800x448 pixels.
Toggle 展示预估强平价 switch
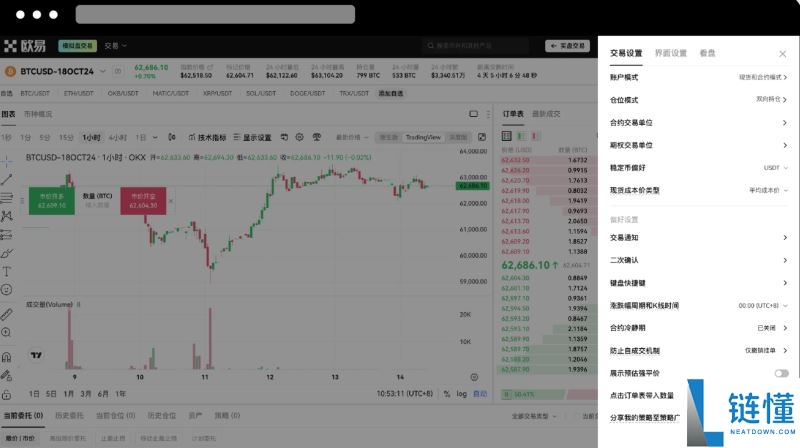(781, 374)
